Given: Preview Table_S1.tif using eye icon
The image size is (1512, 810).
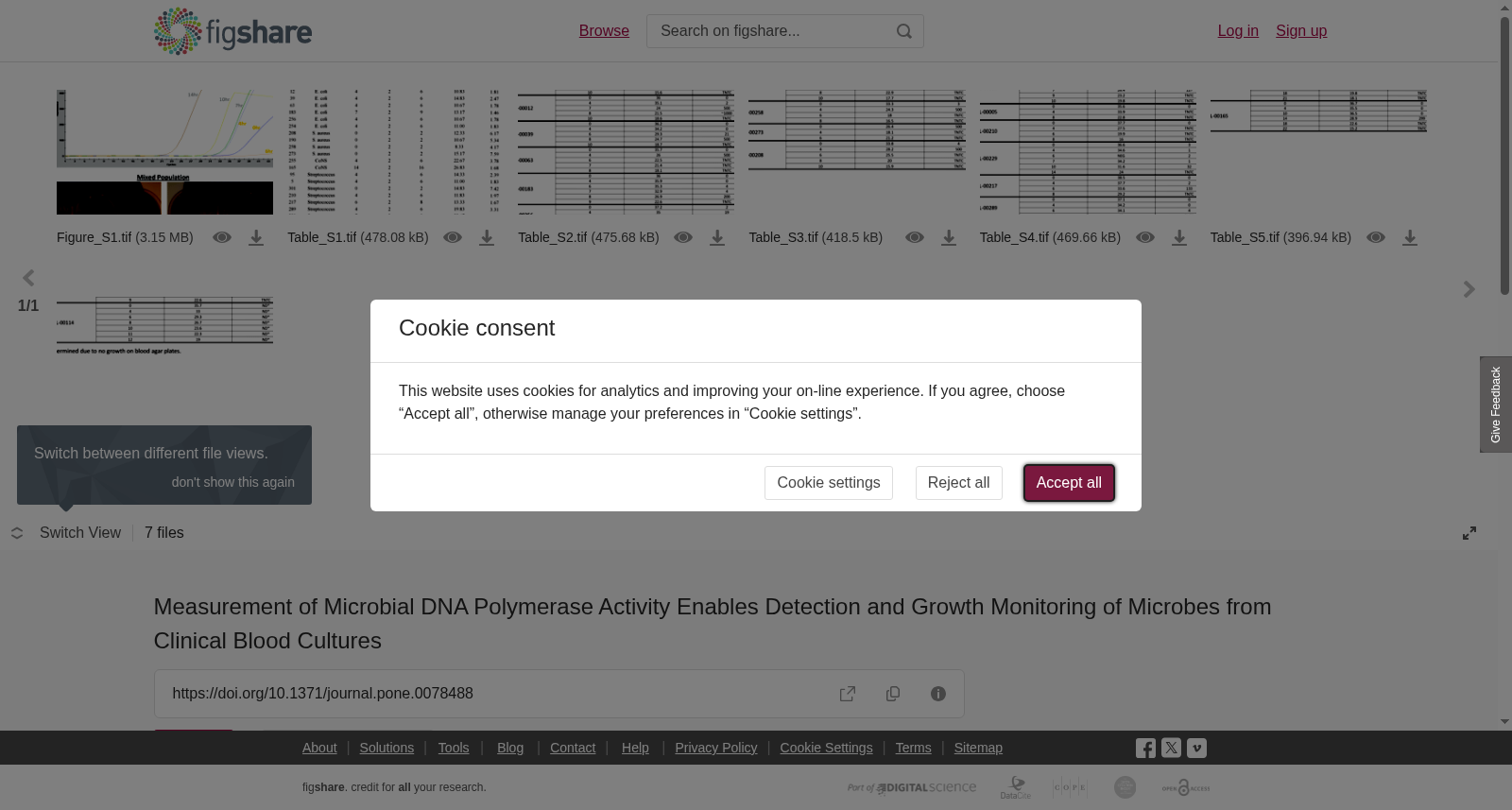Looking at the screenshot, I should tap(453, 237).
